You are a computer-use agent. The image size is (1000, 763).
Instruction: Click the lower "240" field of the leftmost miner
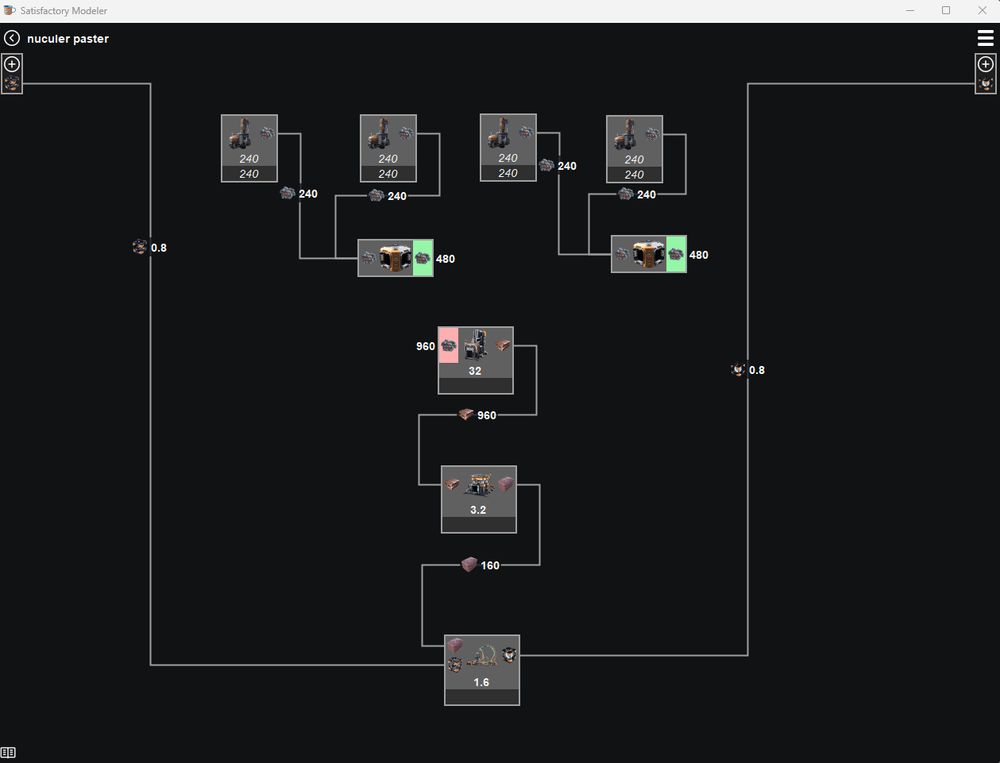(x=249, y=174)
